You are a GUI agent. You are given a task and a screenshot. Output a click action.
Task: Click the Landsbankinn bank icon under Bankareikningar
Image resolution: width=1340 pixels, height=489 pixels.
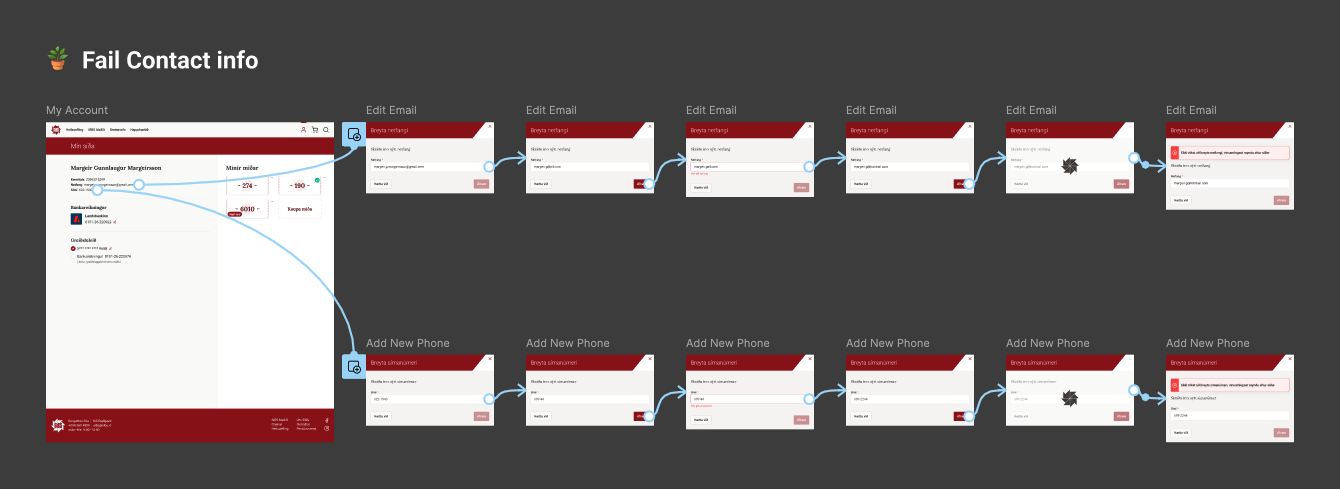[x=76, y=219]
